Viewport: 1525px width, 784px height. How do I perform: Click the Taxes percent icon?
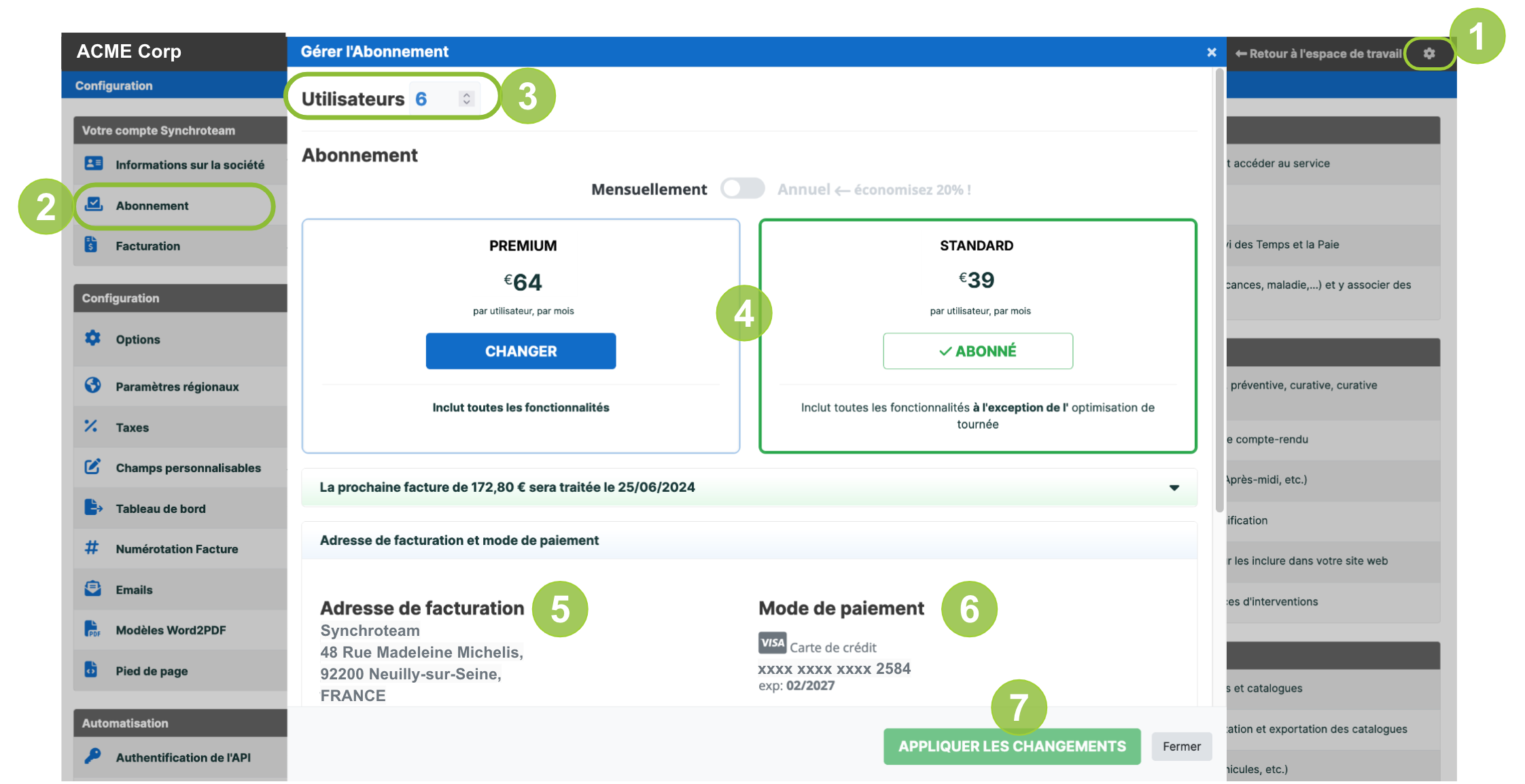91,426
